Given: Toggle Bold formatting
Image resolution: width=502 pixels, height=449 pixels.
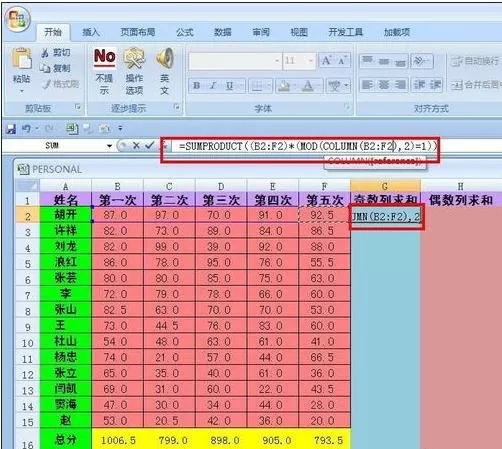Looking at the screenshot, I should point(197,86).
